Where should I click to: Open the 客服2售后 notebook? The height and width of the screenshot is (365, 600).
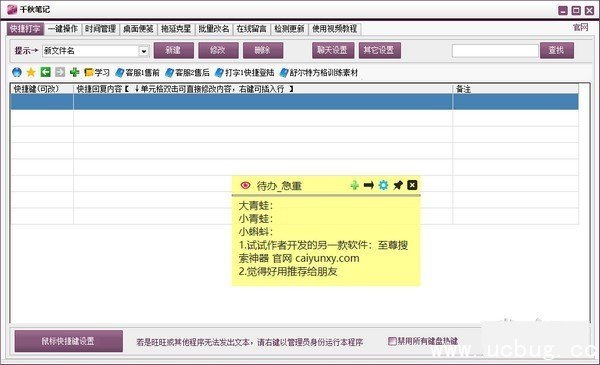click(x=188, y=72)
